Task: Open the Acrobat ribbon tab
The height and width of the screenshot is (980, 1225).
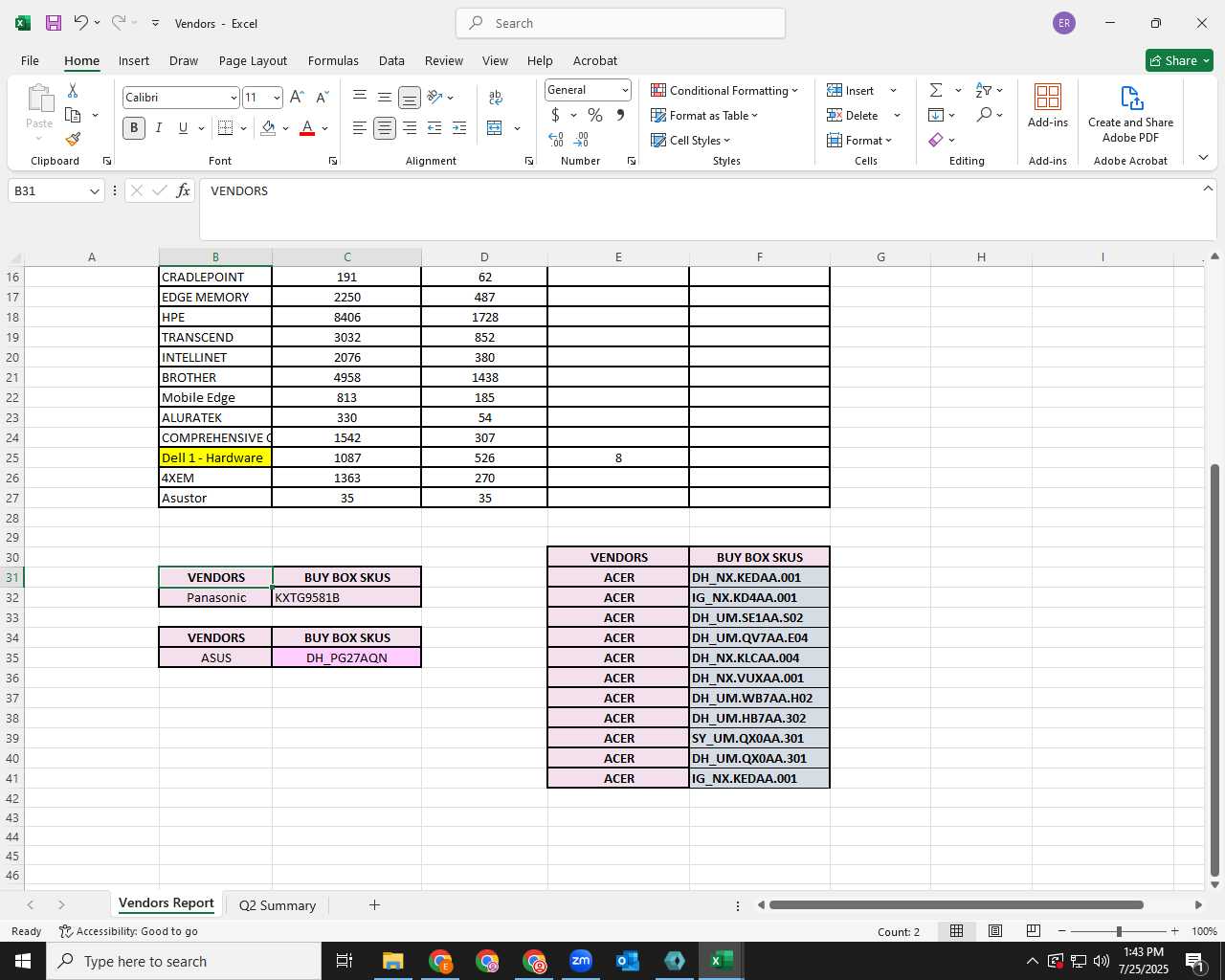Action: [x=595, y=60]
